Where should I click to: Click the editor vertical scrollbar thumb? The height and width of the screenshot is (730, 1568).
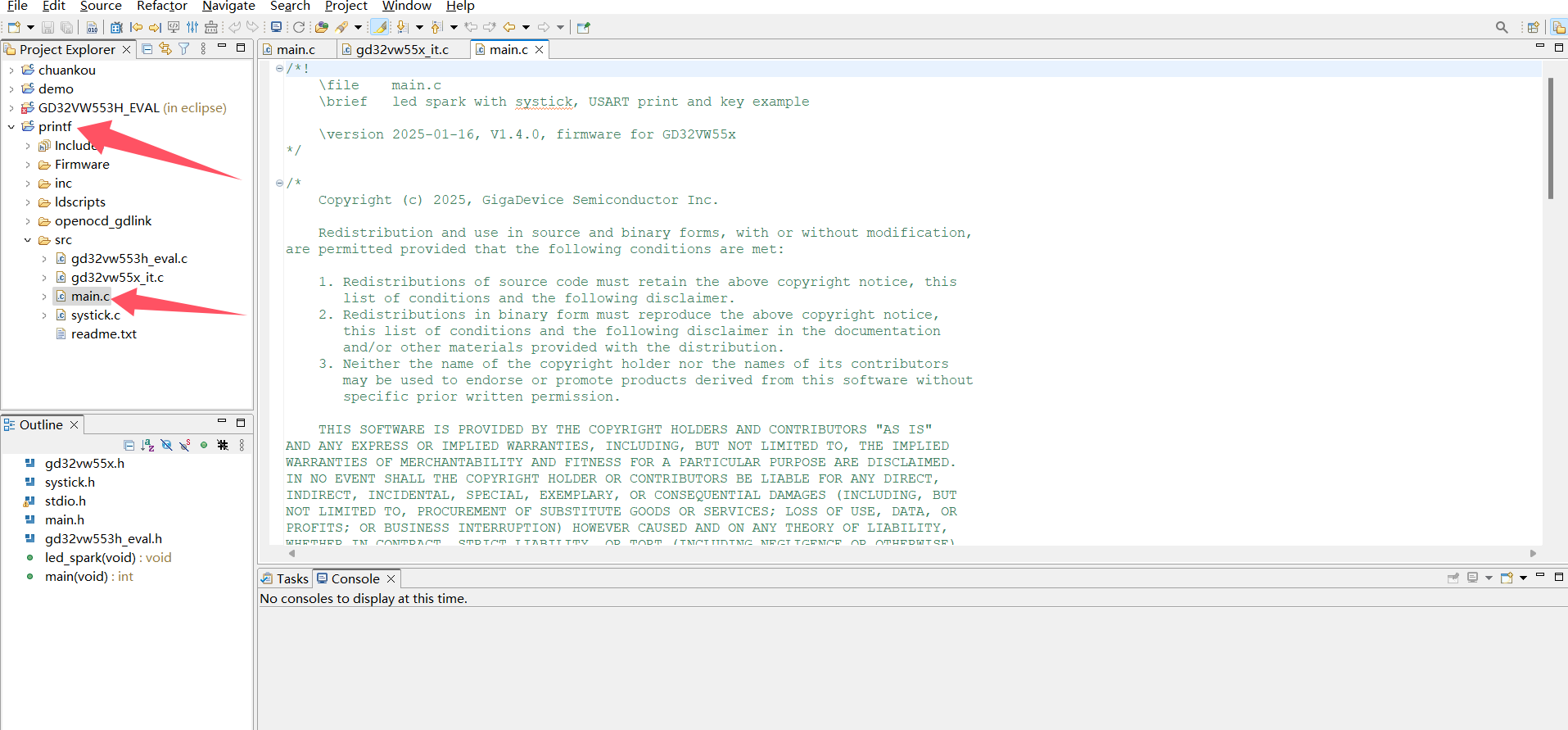[1550, 138]
